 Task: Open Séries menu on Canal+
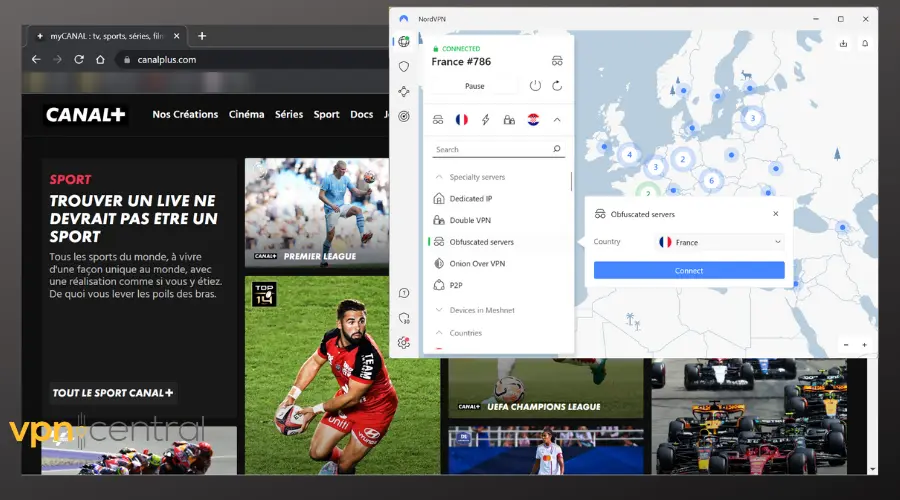(289, 114)
